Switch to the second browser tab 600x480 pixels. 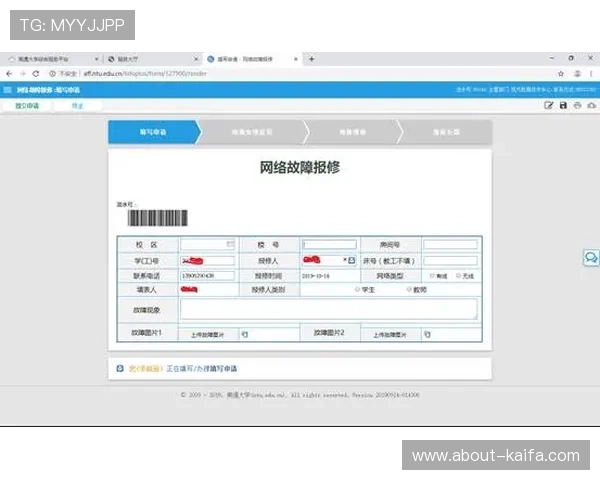(x=152, y=59)
